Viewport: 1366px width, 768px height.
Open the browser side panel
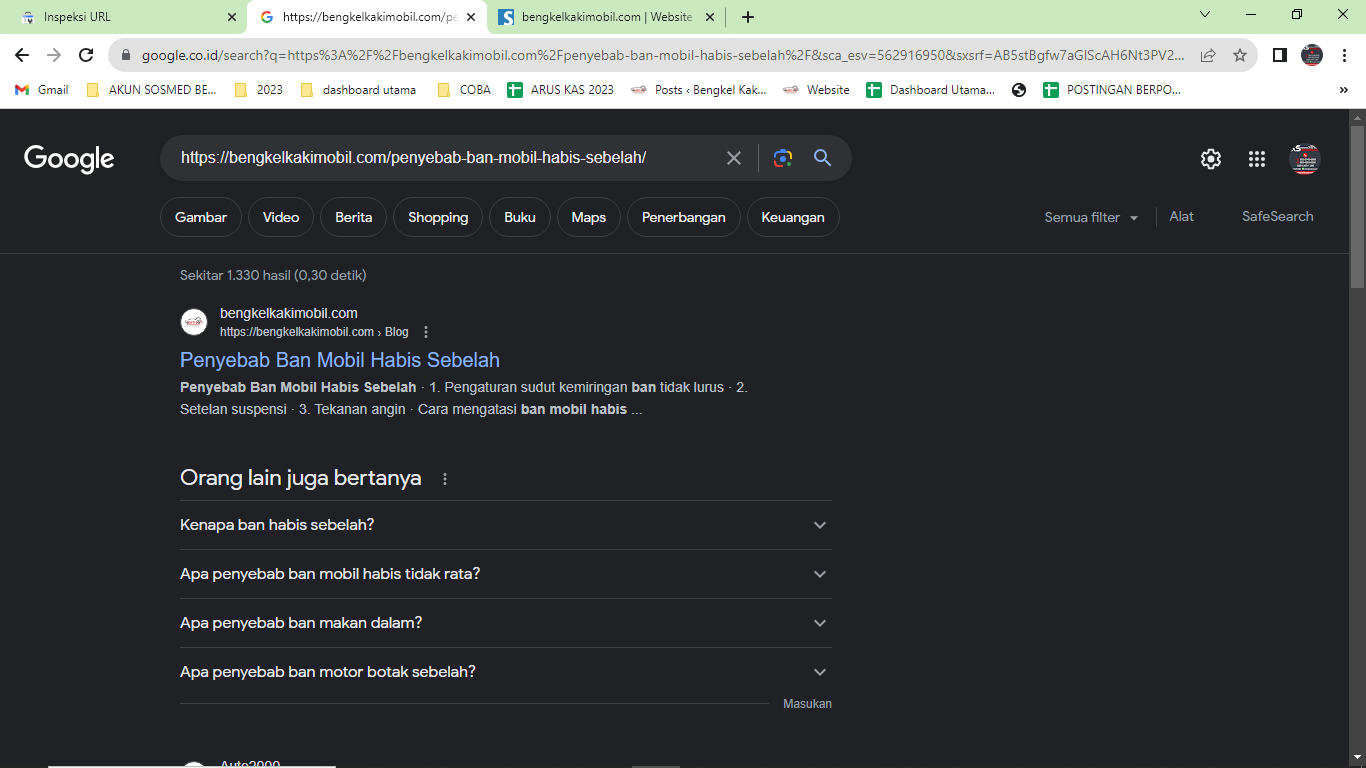[x=1280, y=55]
